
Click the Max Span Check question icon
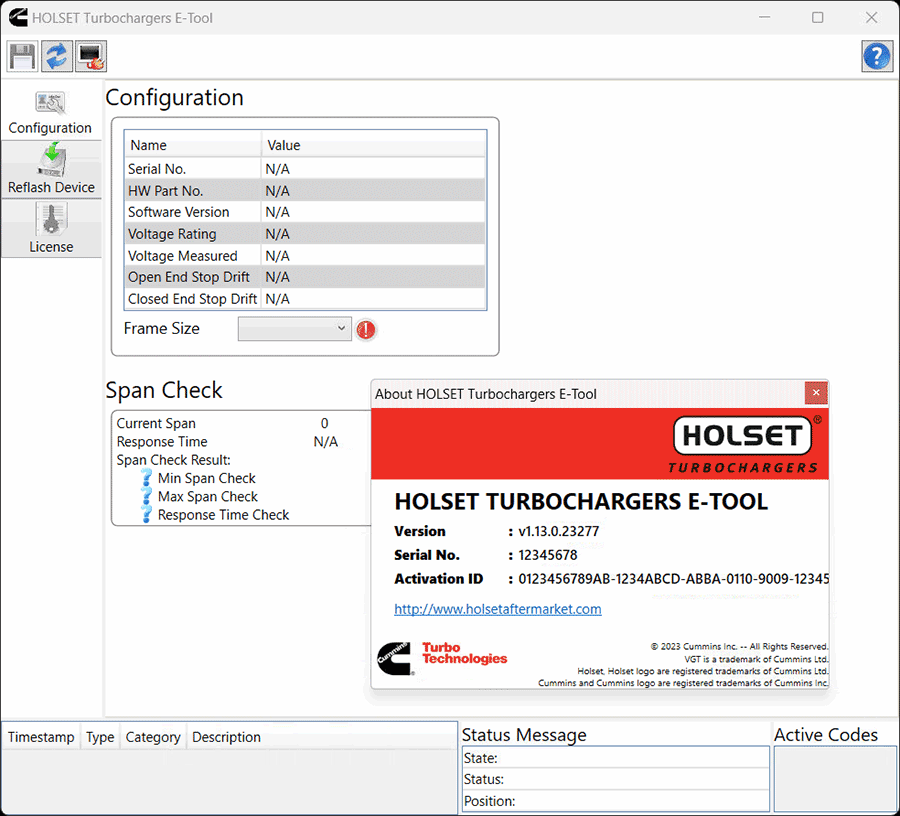pyautogui.click(x=146, y=496)
